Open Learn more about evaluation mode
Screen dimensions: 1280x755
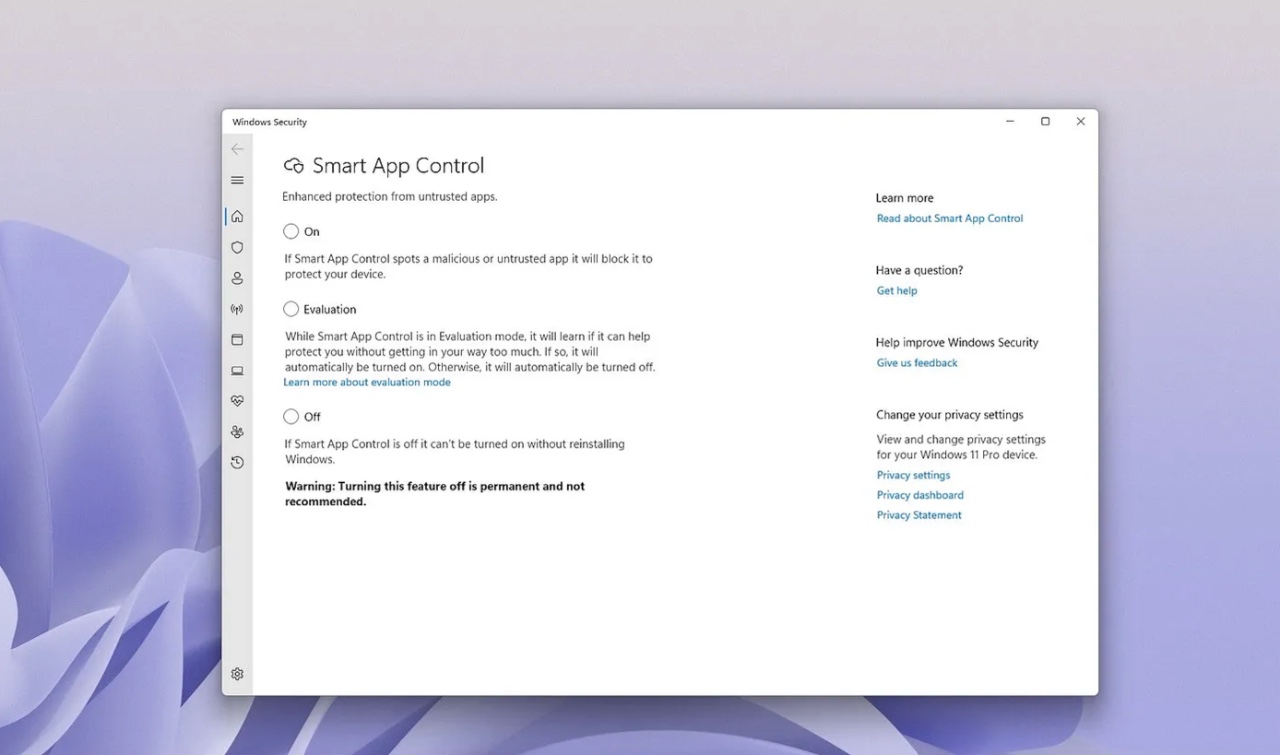pos(367,381)
